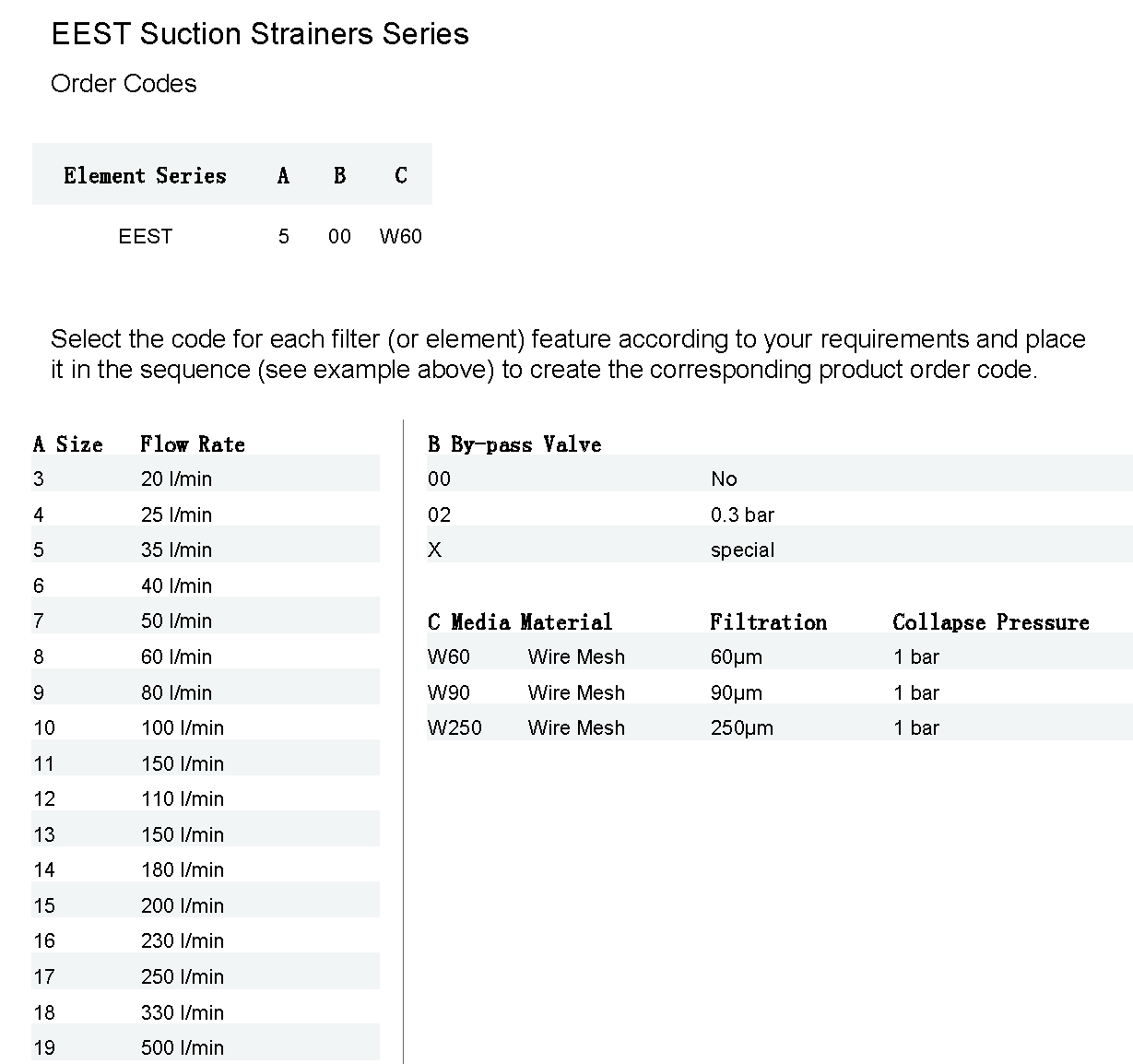The height and width of the screenshot is (1064, 1133).
Task: Click the 'EEST' example series cell
Action: pyautogui.click(x=145, y=236)
